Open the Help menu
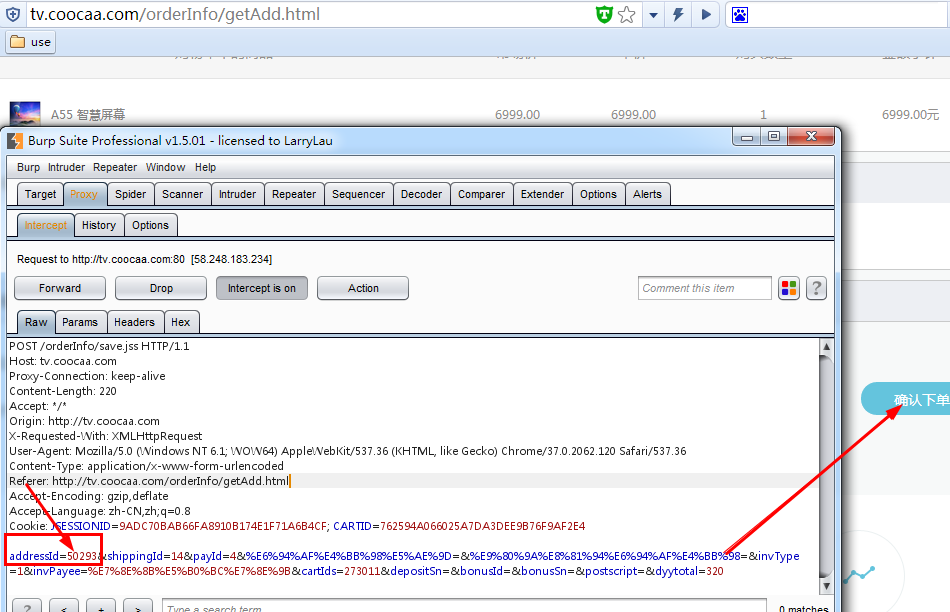The width and height of the screenshot is (950, 612). click(x=205, y=167)
